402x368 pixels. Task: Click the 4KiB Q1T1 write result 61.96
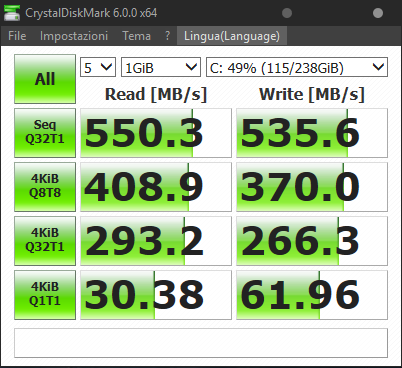(x=312, y=295)
